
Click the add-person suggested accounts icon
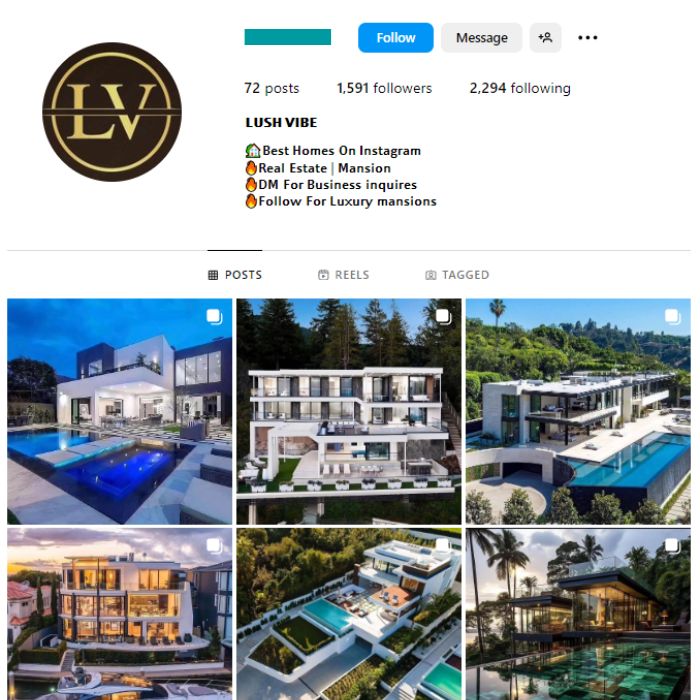point(545,38)
